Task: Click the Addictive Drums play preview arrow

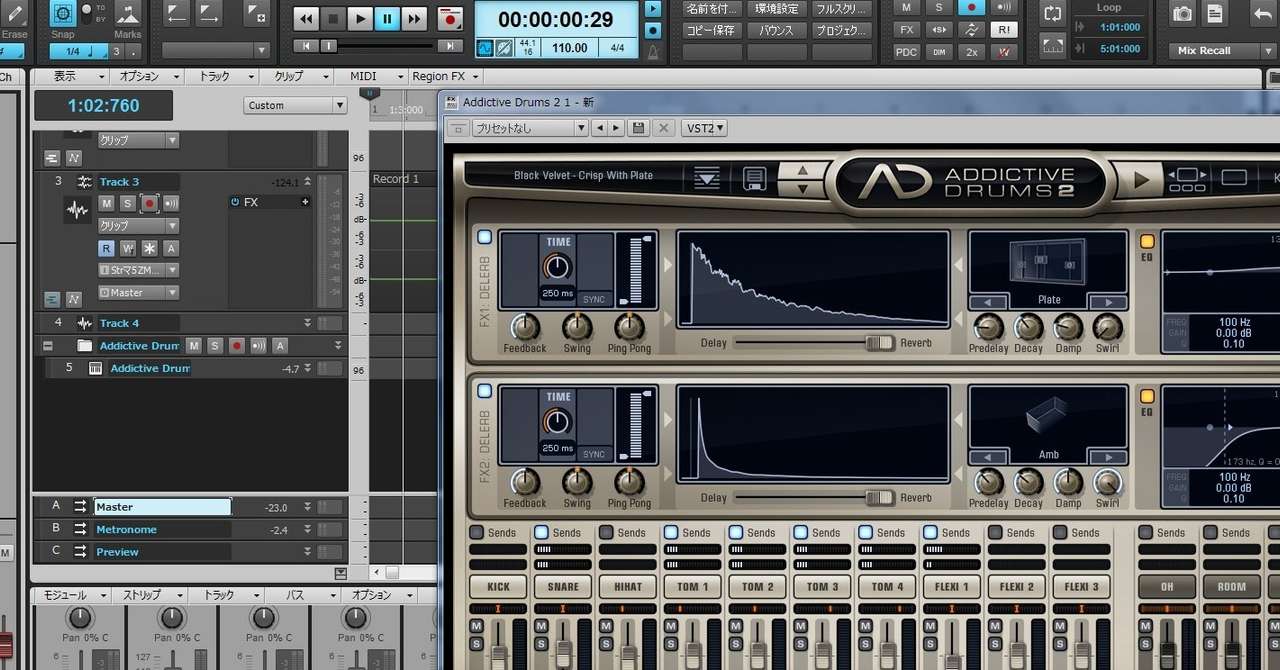Action: click(1141, 180)
